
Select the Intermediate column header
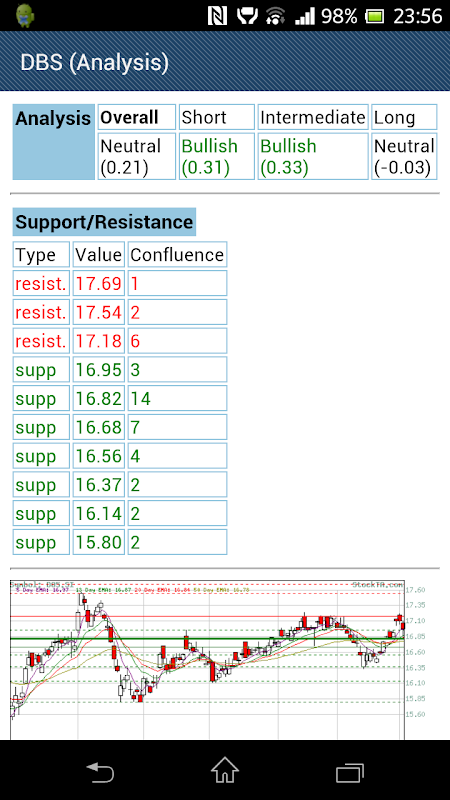pyautogui.click(x=313, y=117)
